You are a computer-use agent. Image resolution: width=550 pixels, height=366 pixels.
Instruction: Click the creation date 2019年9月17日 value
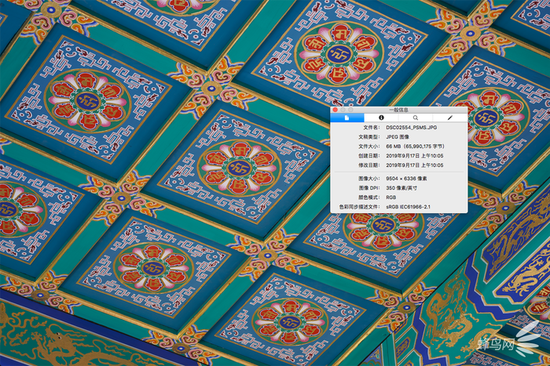(x=415, y=156)
